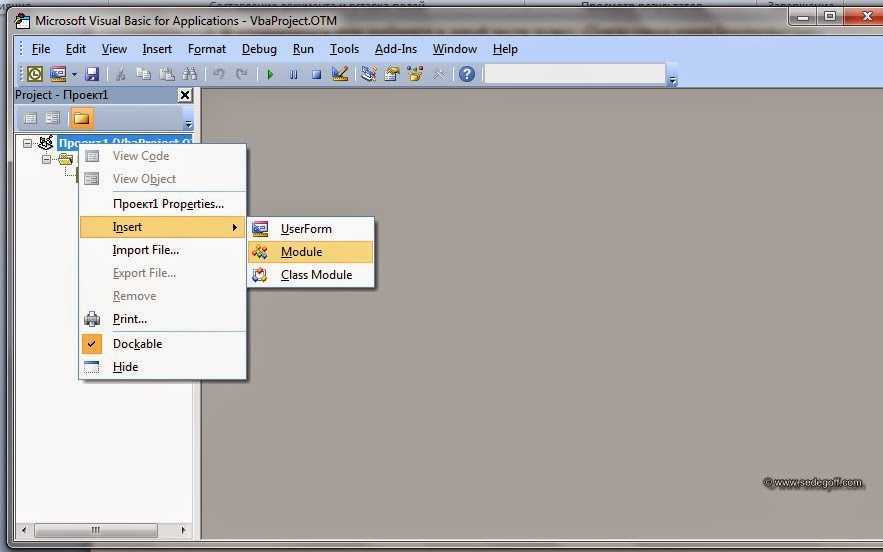Screen dimensions: 883x552
Task: Expand Insert submenu in context menu
Action: [x=163, y=227]
